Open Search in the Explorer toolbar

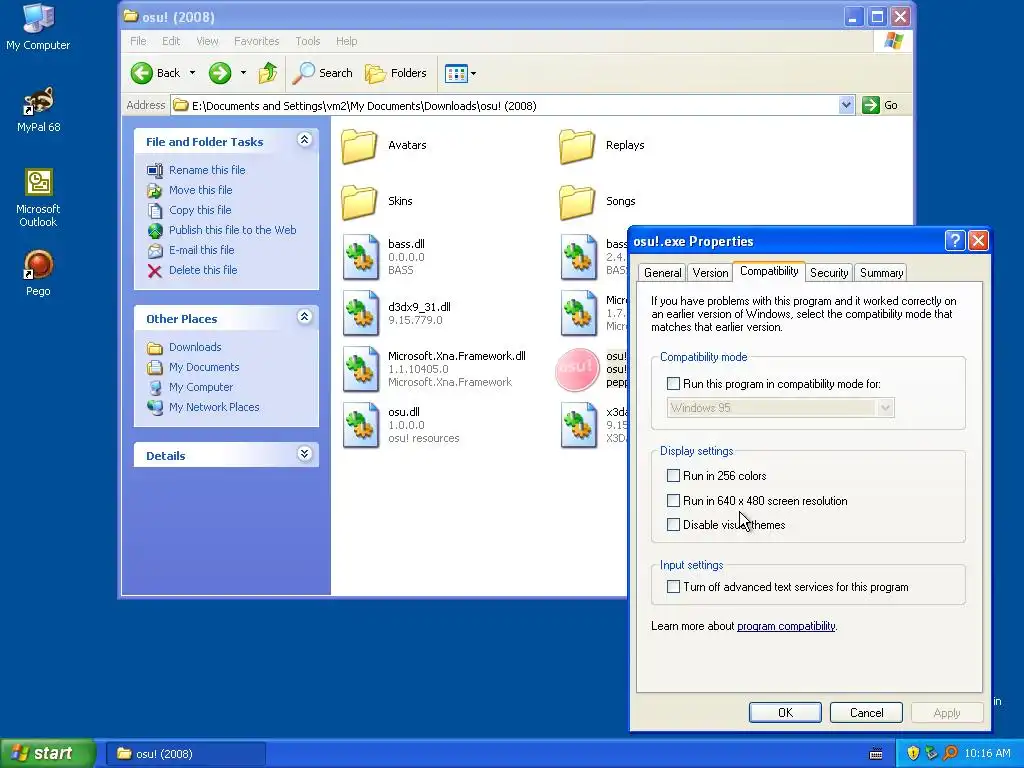(323, 73)
